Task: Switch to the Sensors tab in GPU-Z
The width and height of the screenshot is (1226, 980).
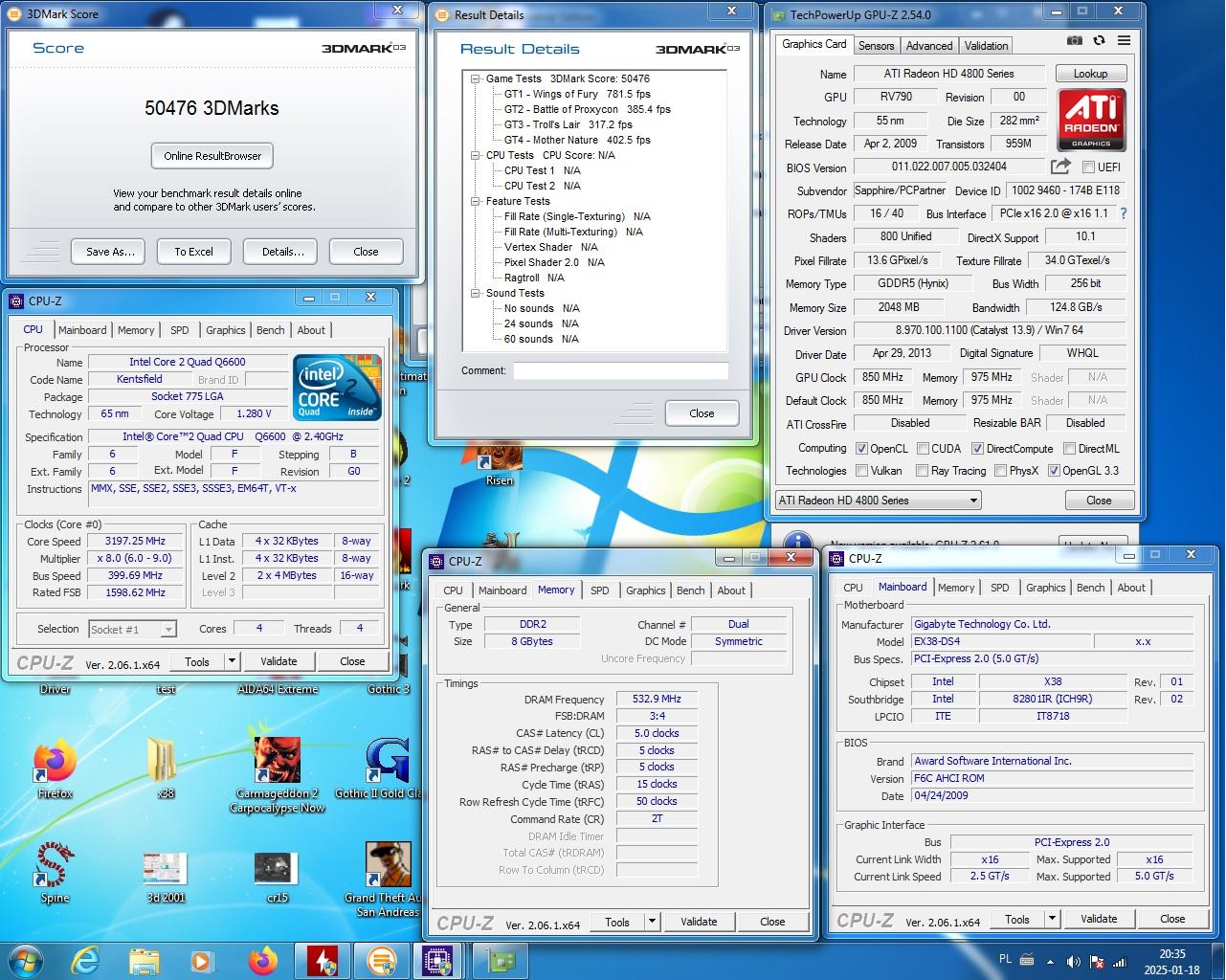Action: (876, 46)
